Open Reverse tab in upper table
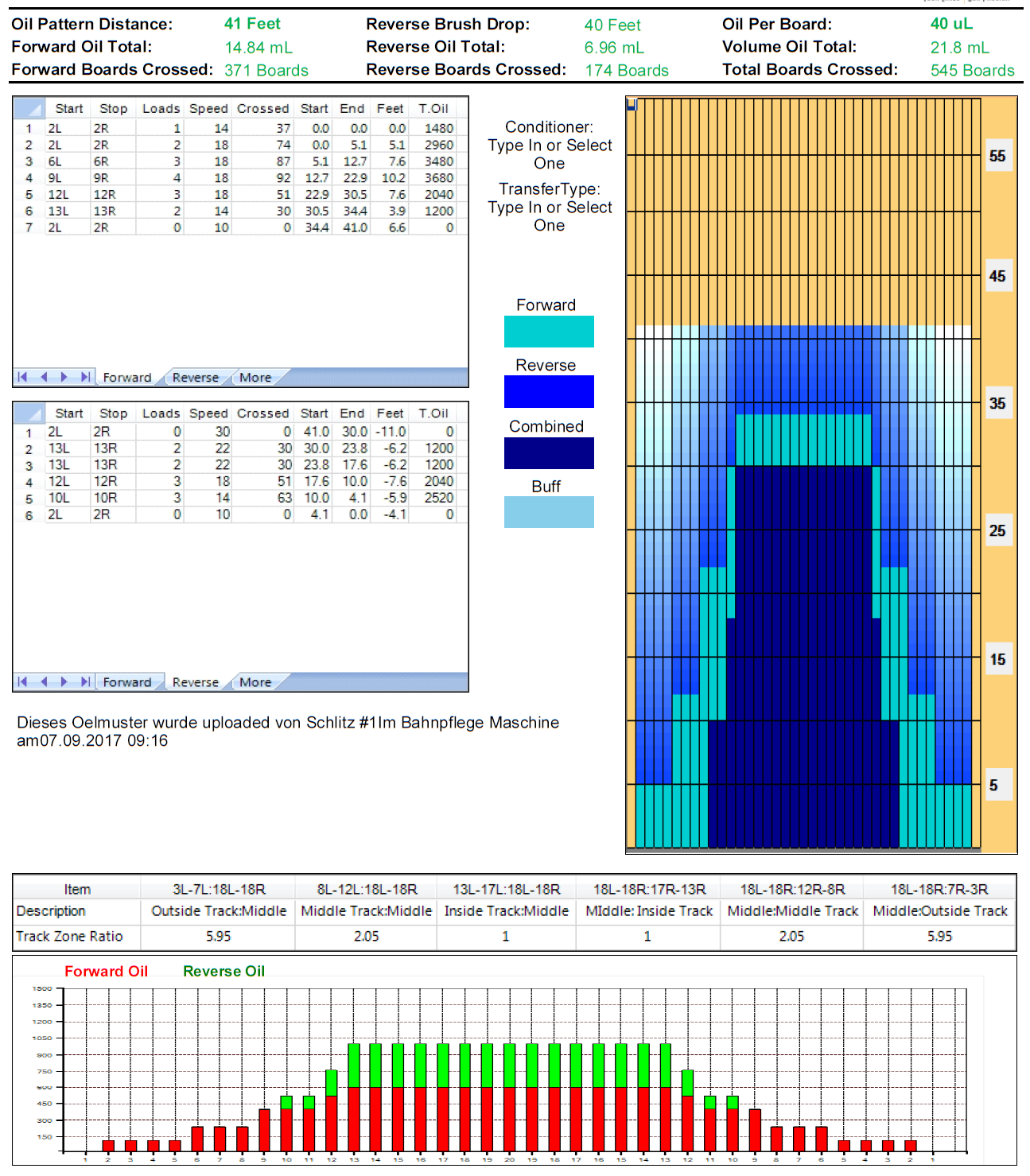This screenshot has height=1176, width=1030. click(195, 378)
